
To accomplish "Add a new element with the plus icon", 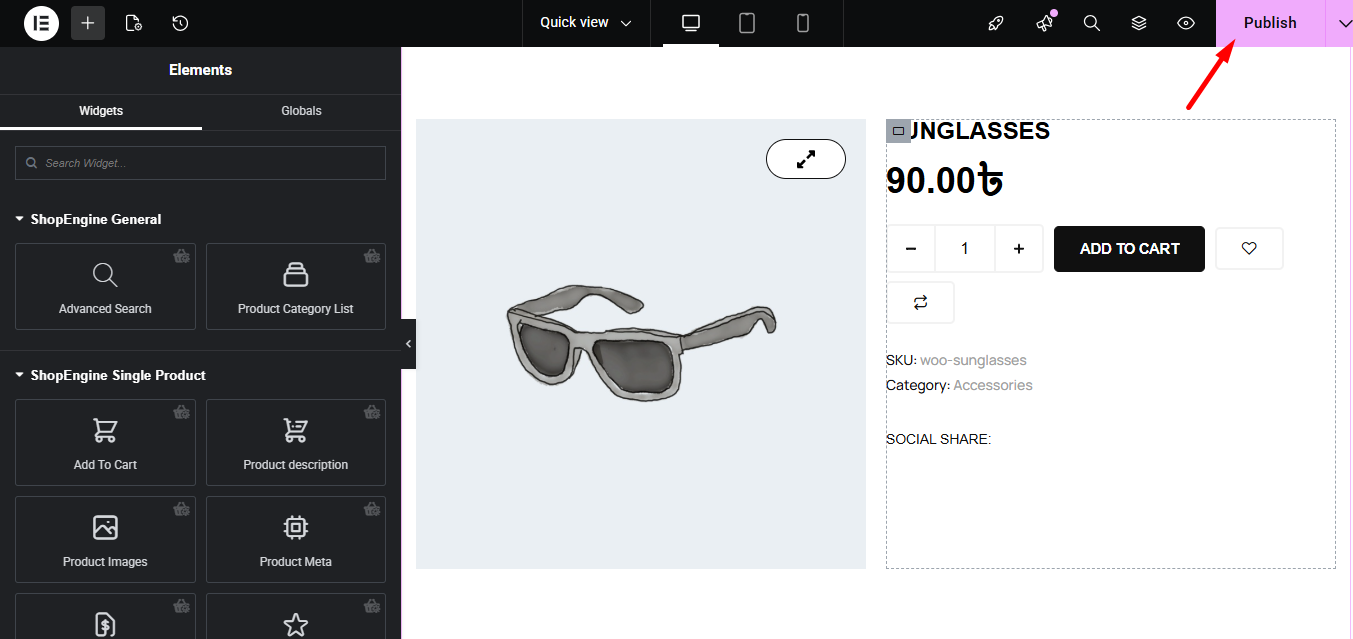I will pyautogui.click(x=87, y=22).
